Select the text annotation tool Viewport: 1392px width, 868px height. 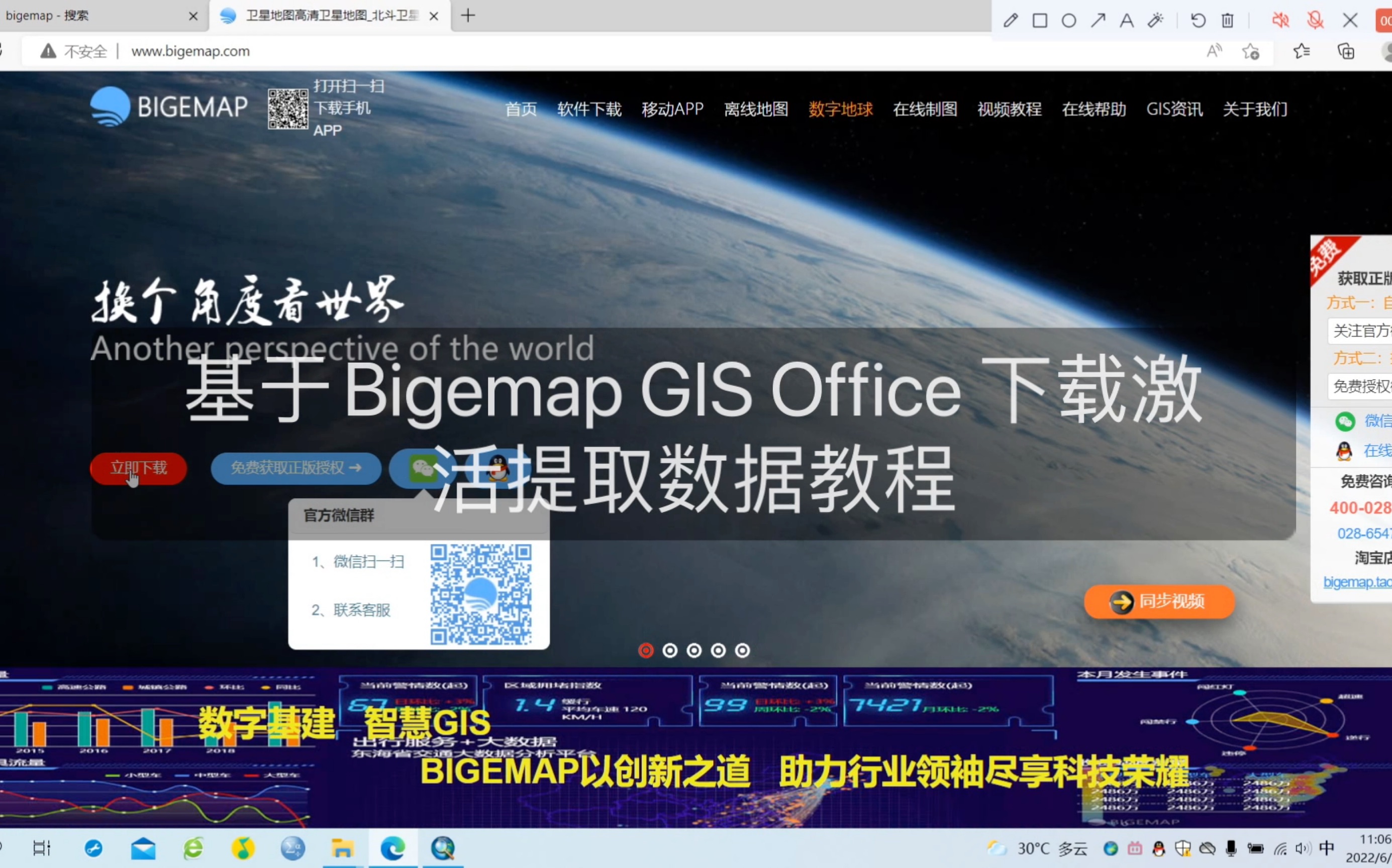[x=1127, y=21]
